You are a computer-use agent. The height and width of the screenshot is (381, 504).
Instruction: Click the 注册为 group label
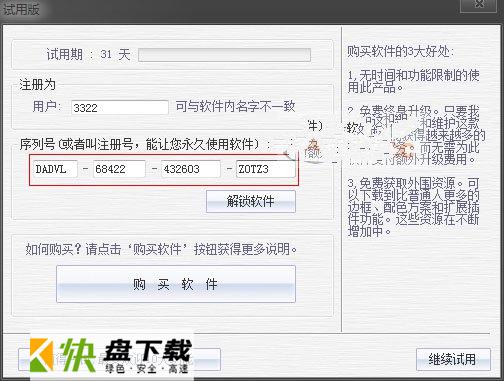coord(37,84)
